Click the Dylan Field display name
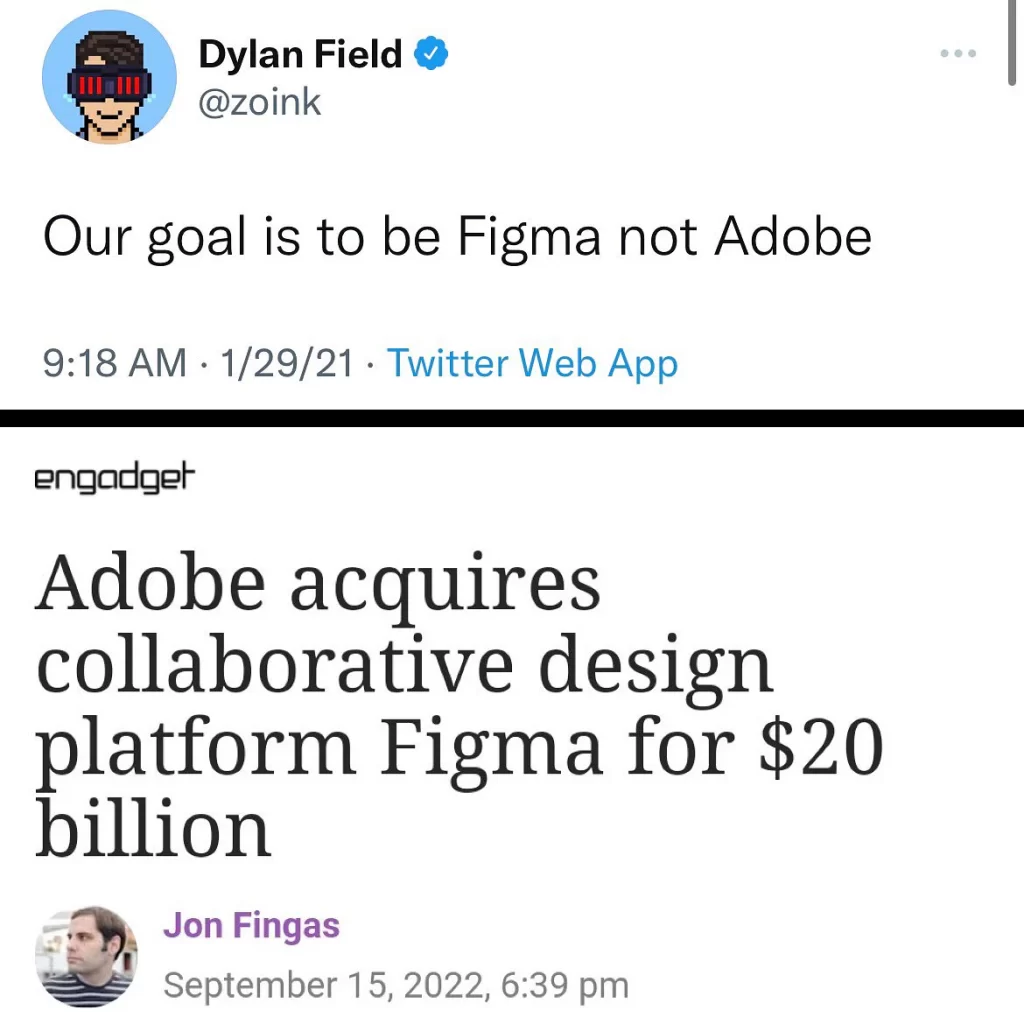Image resolution: width=1024 pixels, height=1024 pixels. [300, 55]
